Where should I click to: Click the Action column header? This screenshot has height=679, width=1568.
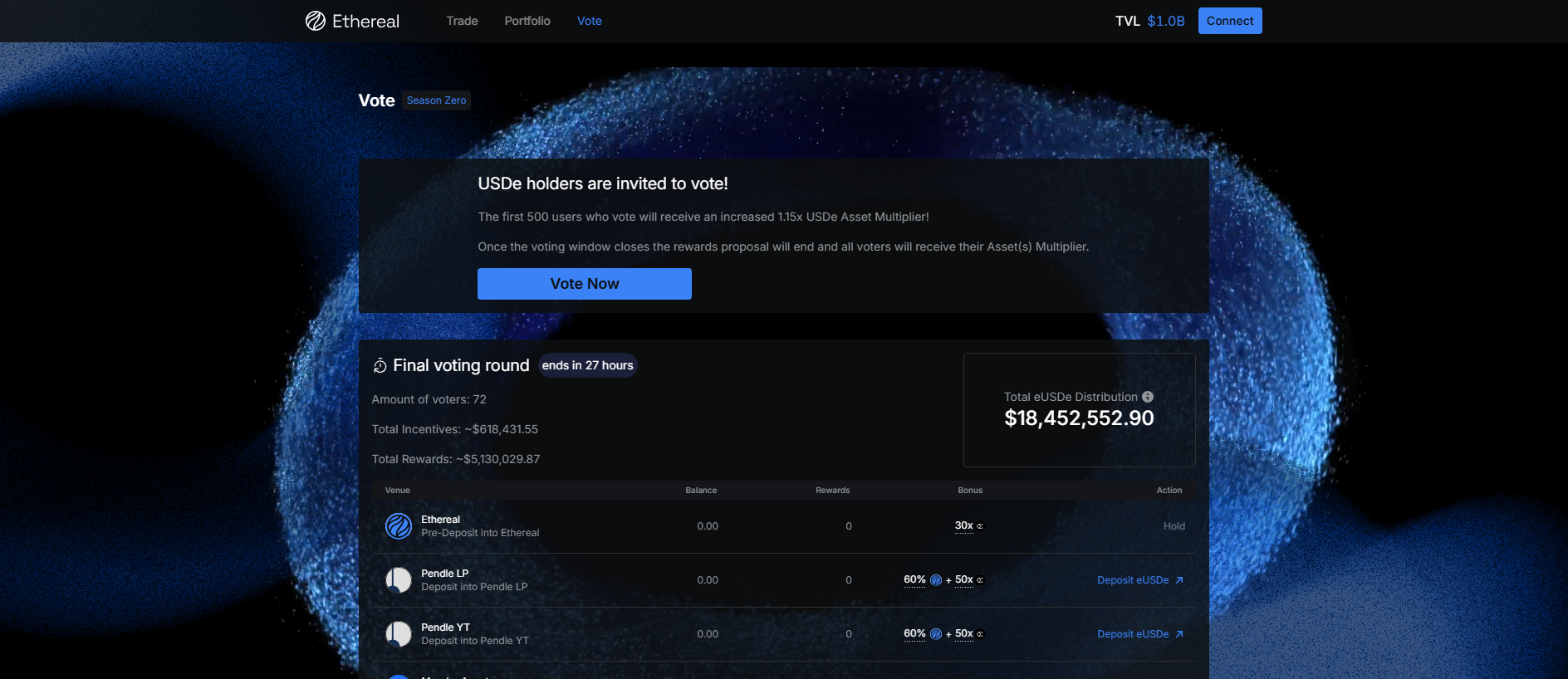pos(1169,491)
